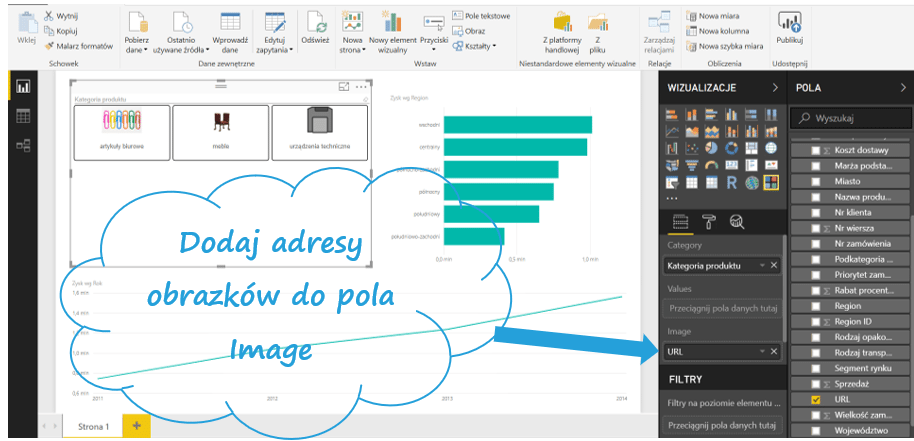This screenshot has width=914, height=441.
Task: Open Format paint roller tab in Wizualizacje
Action: tap(707, 221)
